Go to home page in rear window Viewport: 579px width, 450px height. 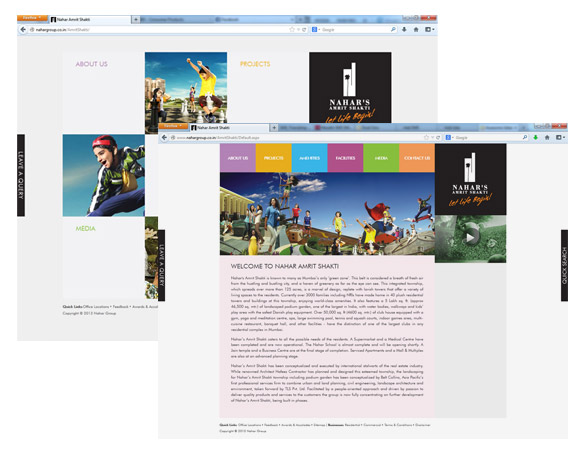(x=416, y=30)
